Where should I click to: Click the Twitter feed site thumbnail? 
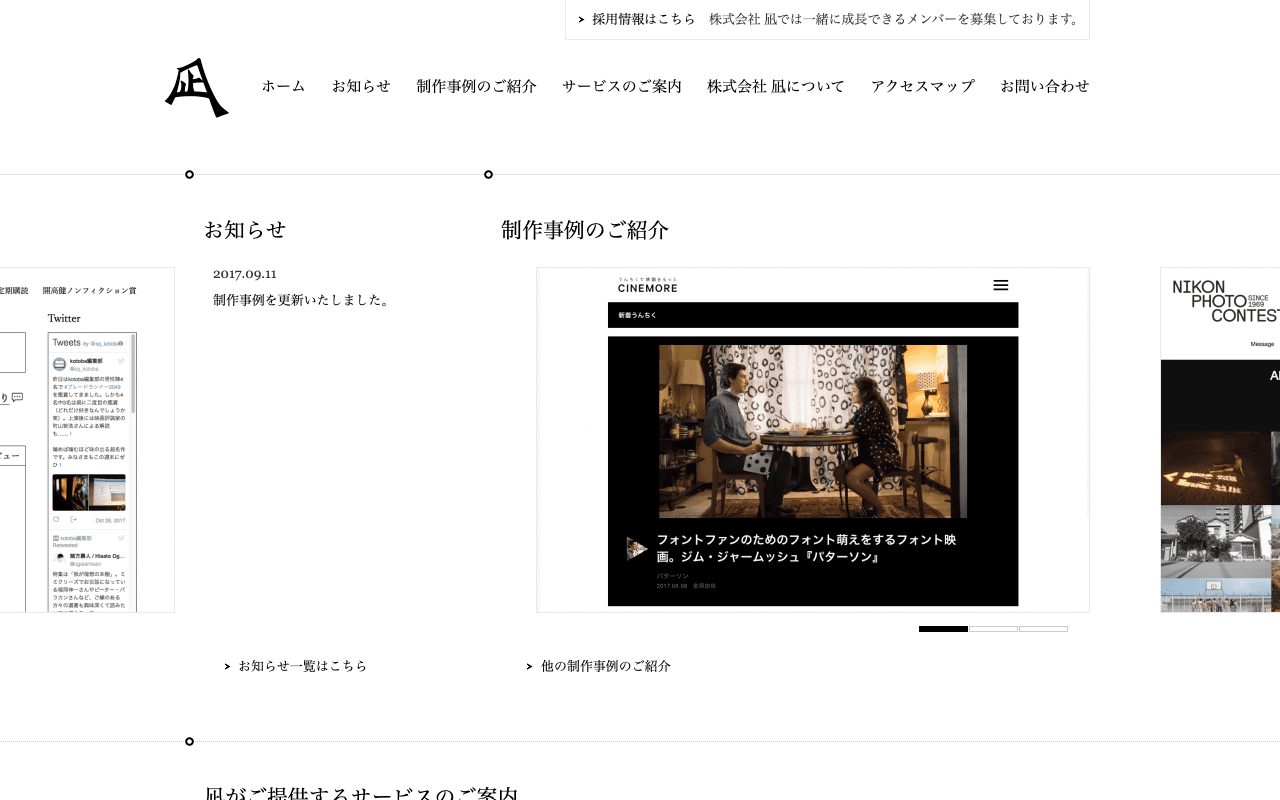pos(87,440)
